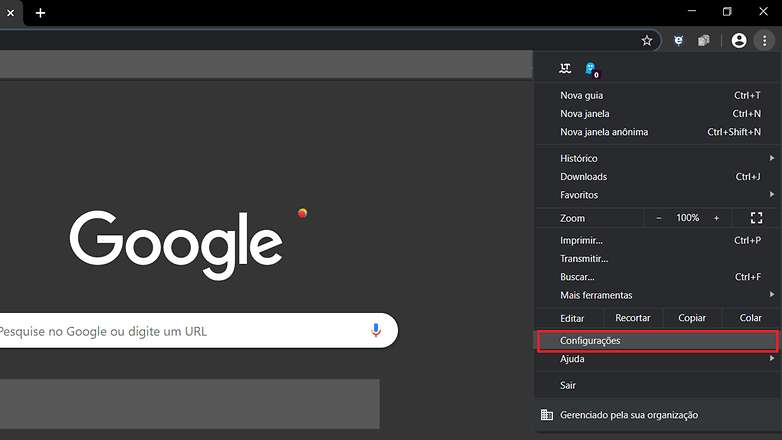
Task: Open Nova janela anônima
Action: tap(657, 132)
